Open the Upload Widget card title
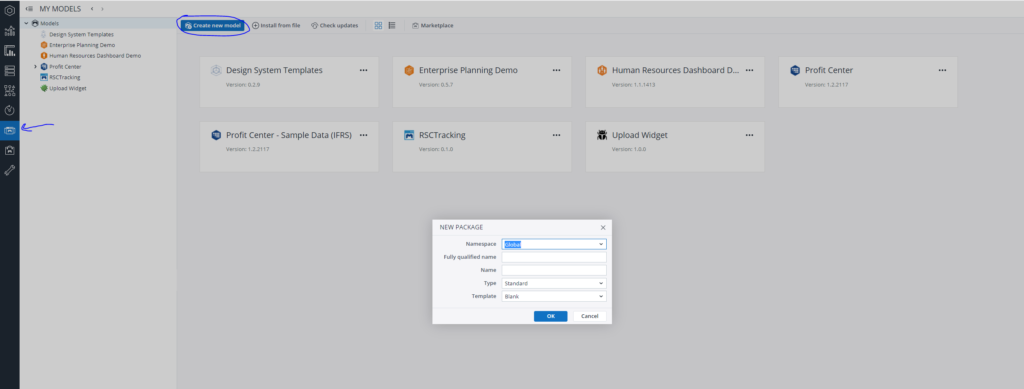Image resolution: width=1024 pixels, height=389 pixels. click(x=639, y=135)
